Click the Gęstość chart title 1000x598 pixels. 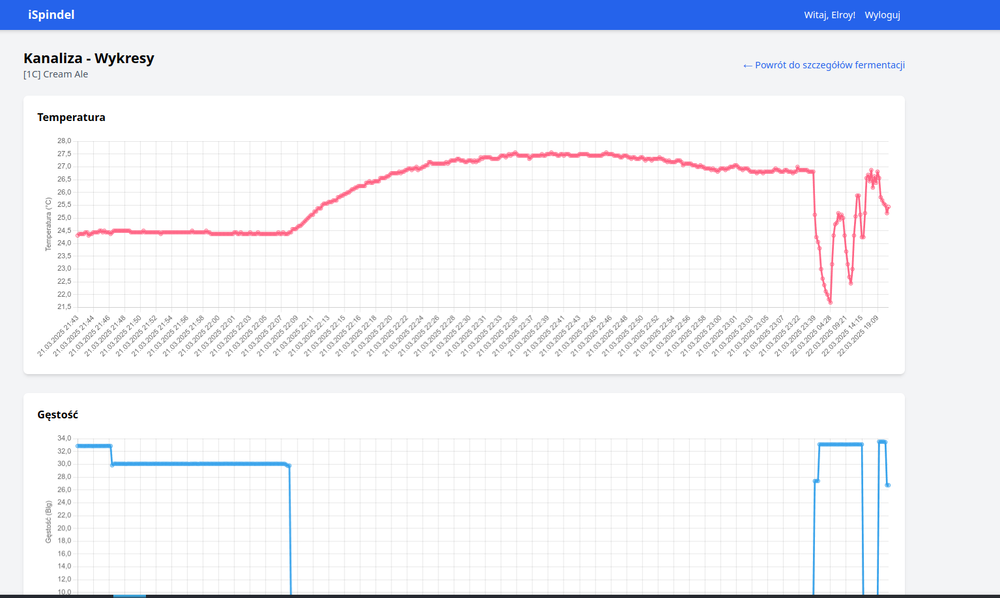(58, 414)
